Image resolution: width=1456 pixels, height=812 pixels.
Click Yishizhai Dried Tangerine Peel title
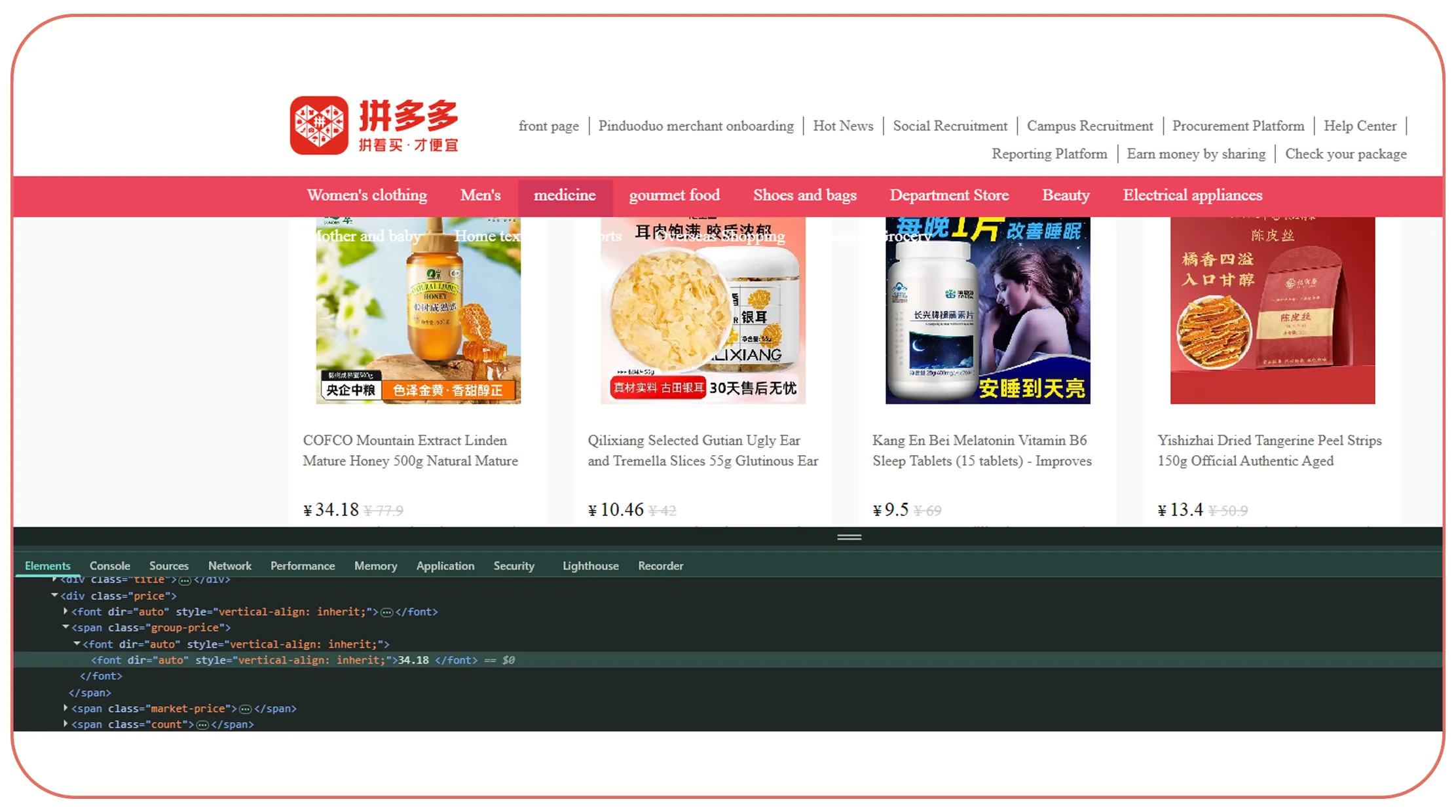(x=1269, y=451)
